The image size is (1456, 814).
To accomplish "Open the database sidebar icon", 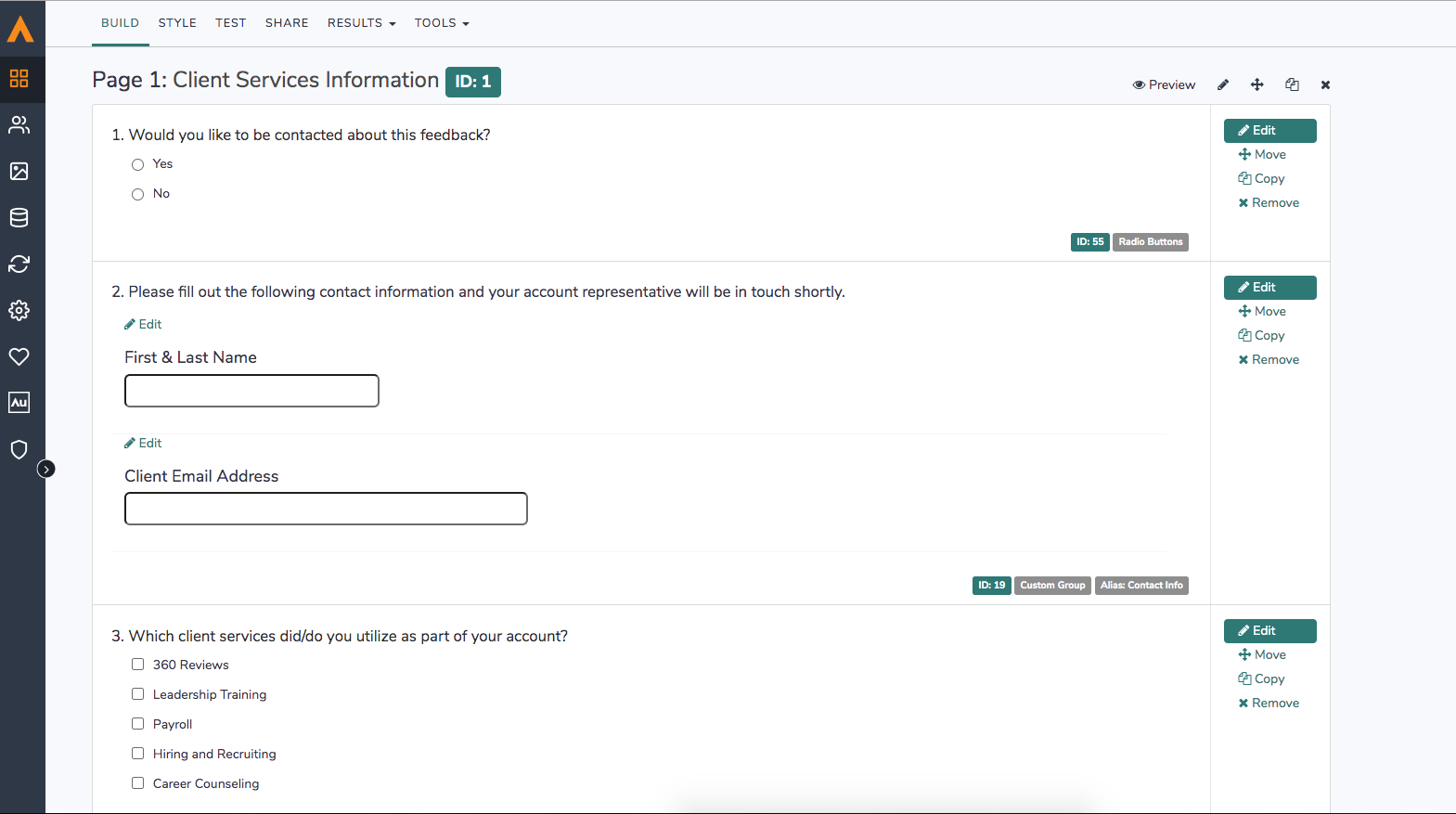I will pyautogui.click(x=19, y=217).
